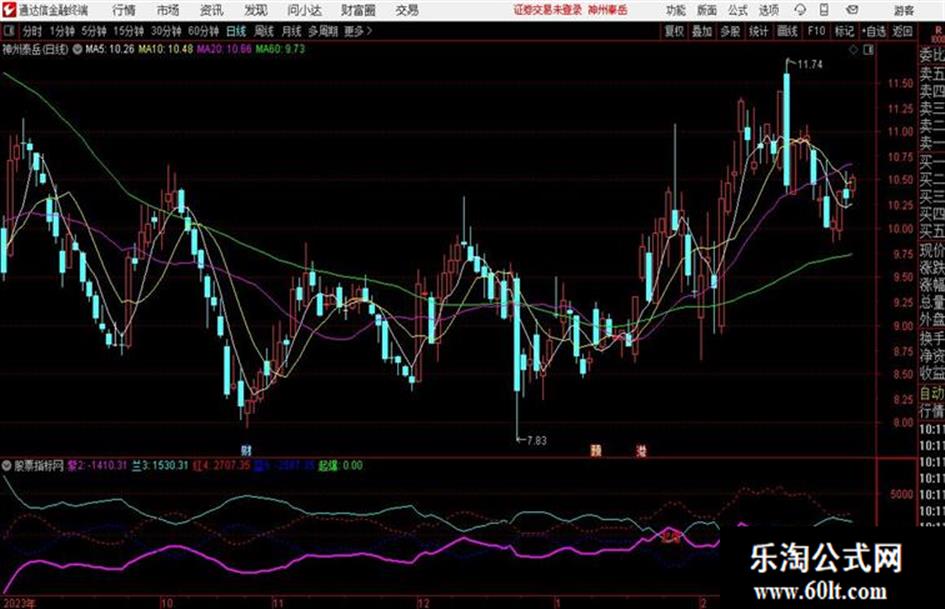Select the 日线 daily period tab
Viewport: 945px width, 609px height.
[x=236, y=31]
